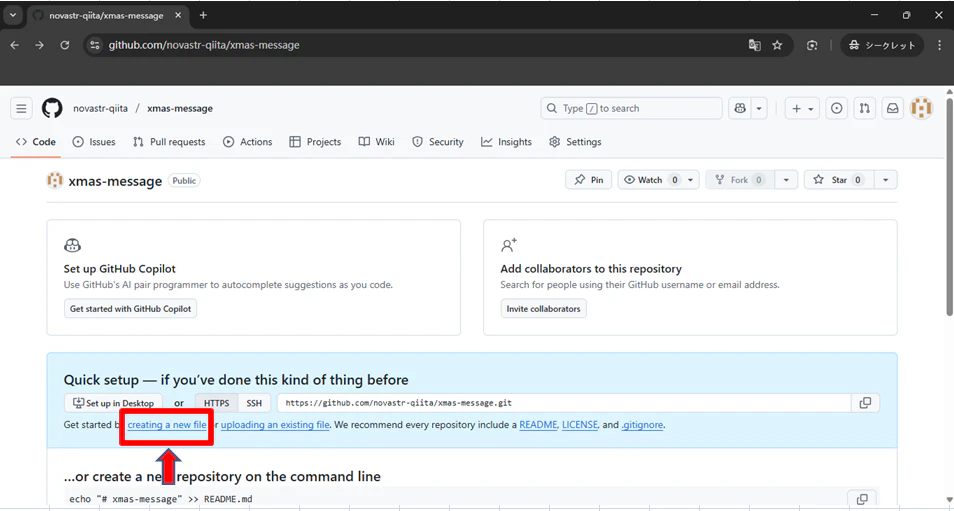Go to novastr-qiita owner link
The height and width of the screenshot is (511, 954).
(x=100, y=109)
